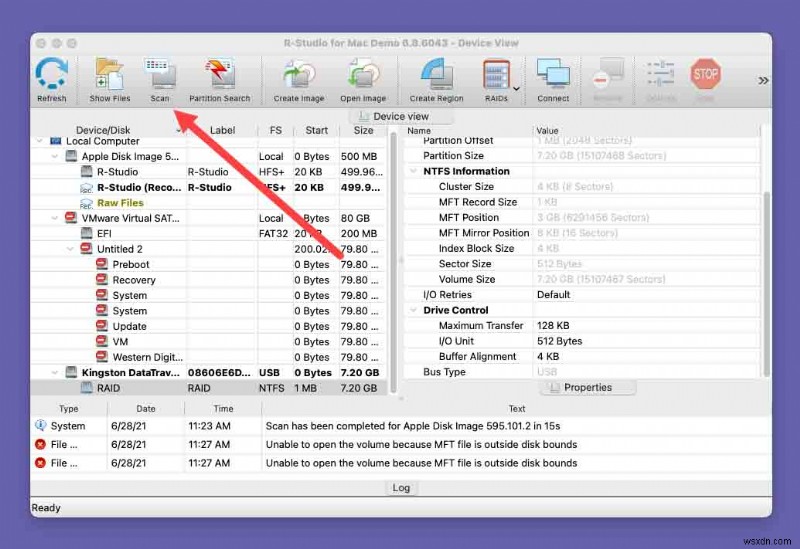Image resolution: width=800 pixels, height=549 pixels.
Task: Click the Kingston DataTraveler drive icon
Action: pyautogui.click(x=71, y=372)
